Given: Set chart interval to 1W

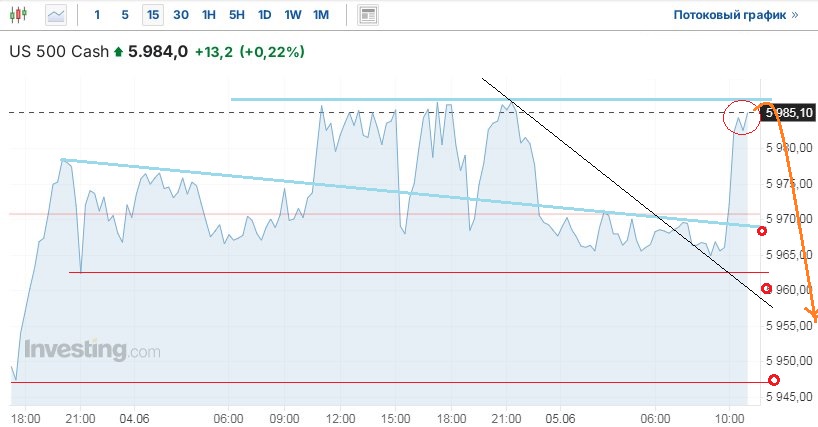Looking at the screenshot, I should pos(292,15).
